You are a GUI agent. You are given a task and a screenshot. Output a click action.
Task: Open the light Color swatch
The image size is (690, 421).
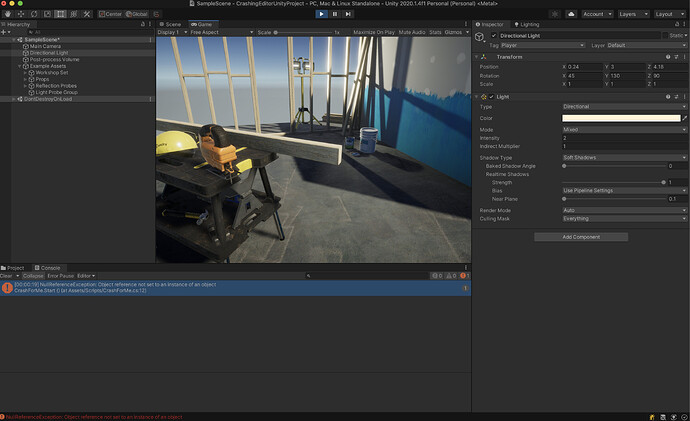point(621,118)
